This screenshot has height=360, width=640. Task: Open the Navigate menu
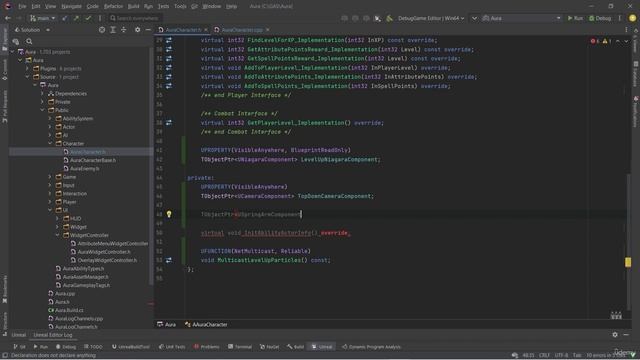click(x=71, y=6)
